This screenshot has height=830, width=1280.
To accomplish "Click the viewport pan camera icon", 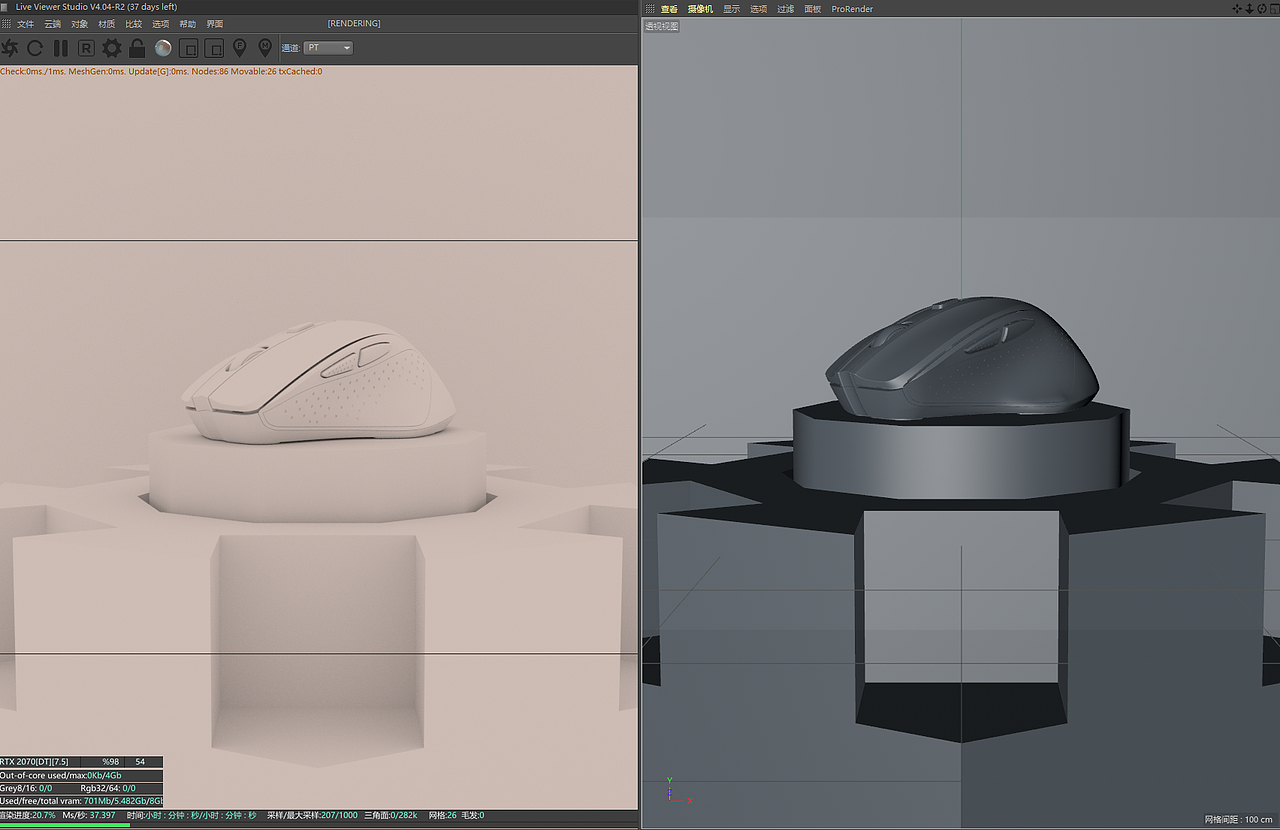I will (x=1237, y=9).
